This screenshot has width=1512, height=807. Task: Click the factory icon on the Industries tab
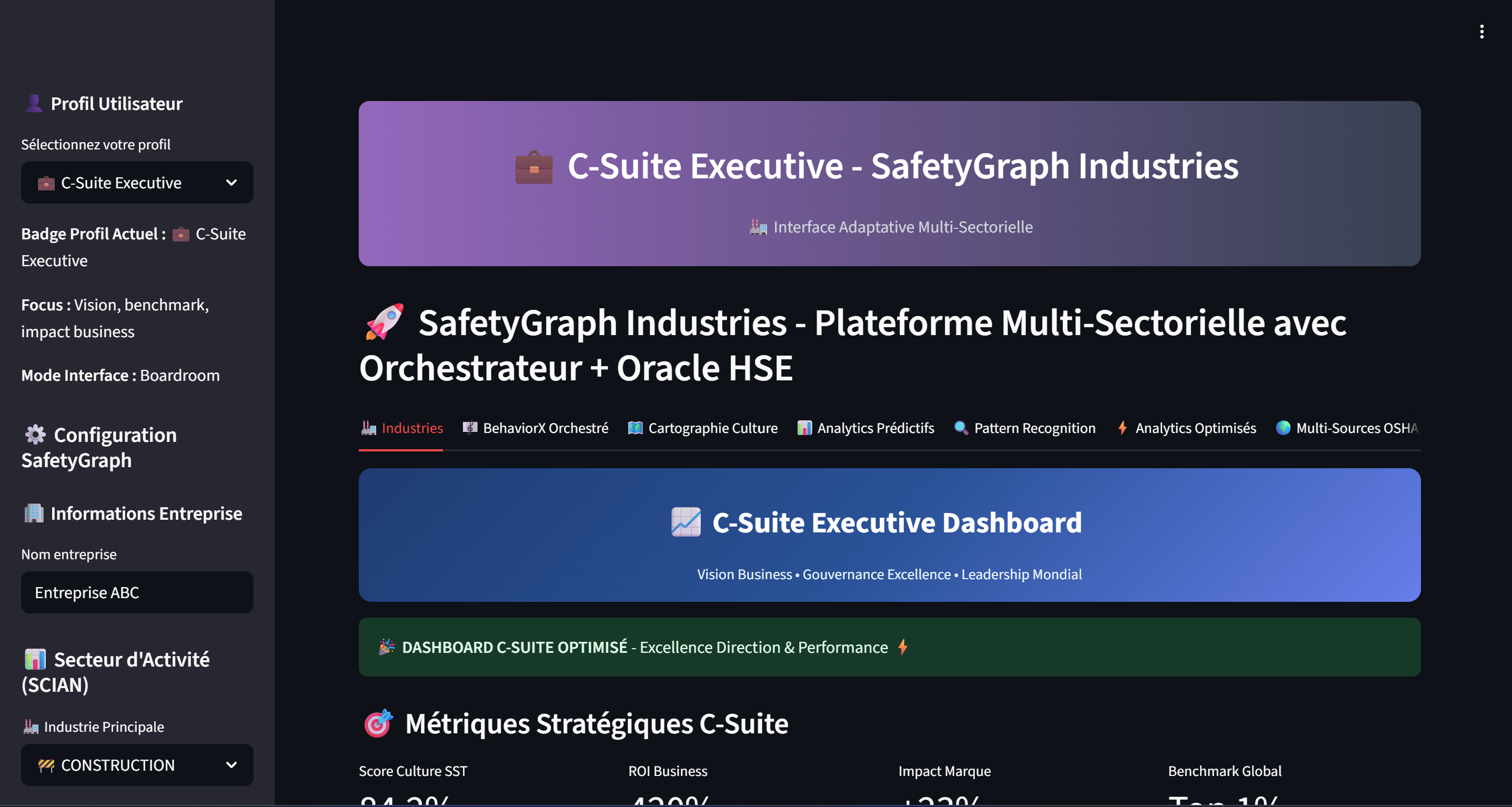(369, 428)
